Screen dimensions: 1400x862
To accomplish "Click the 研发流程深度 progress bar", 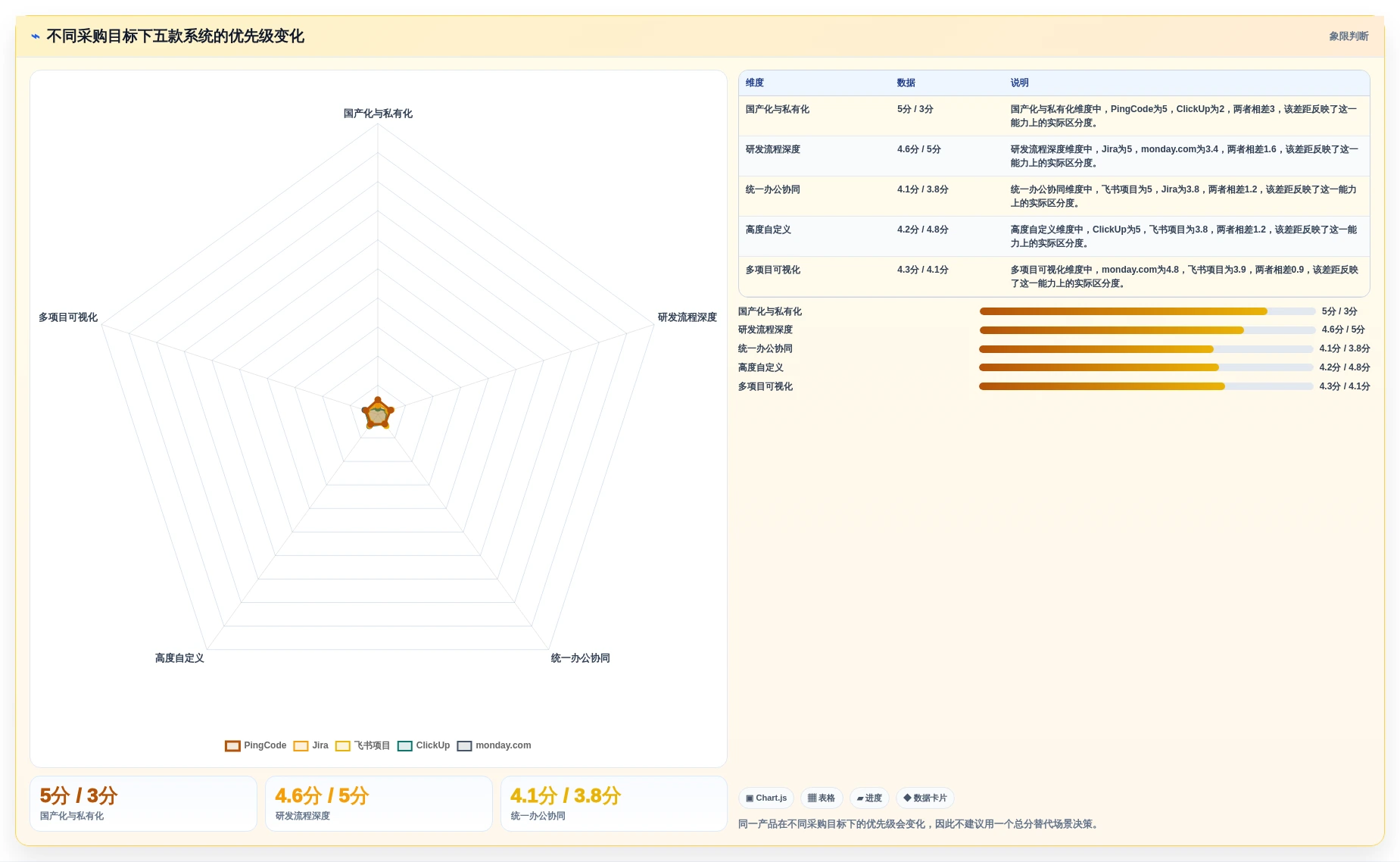I will 1147,330.
